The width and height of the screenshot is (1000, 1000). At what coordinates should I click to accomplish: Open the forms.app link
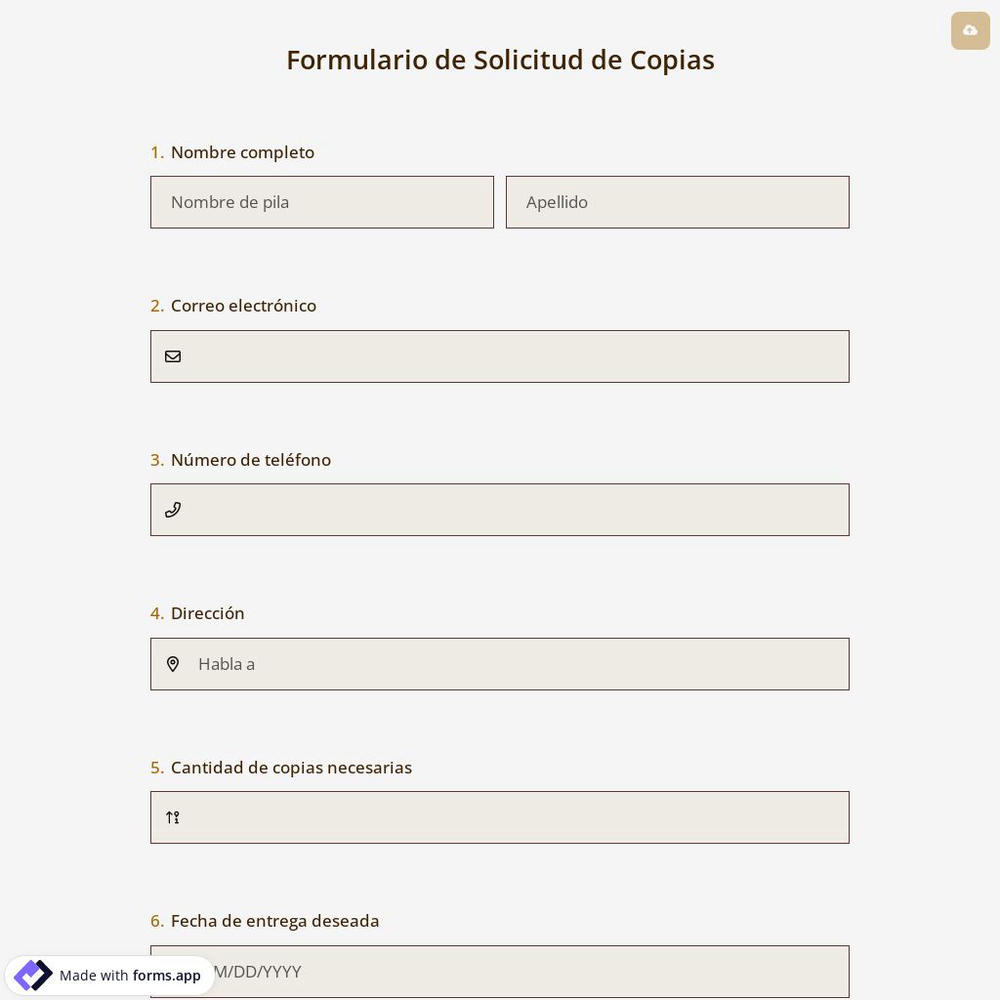click(x=166, y=976)
